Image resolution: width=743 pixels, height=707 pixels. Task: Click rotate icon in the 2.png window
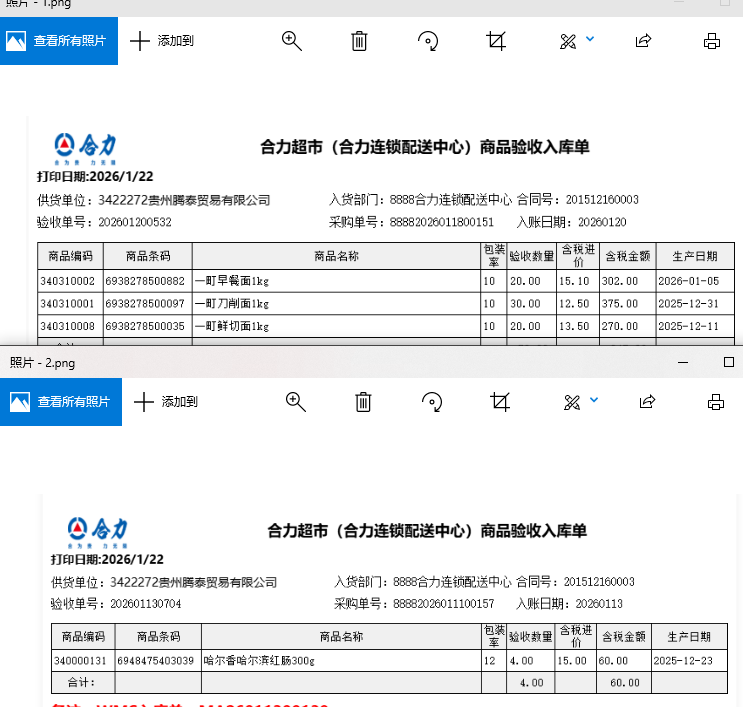click(x=432, y=402)
